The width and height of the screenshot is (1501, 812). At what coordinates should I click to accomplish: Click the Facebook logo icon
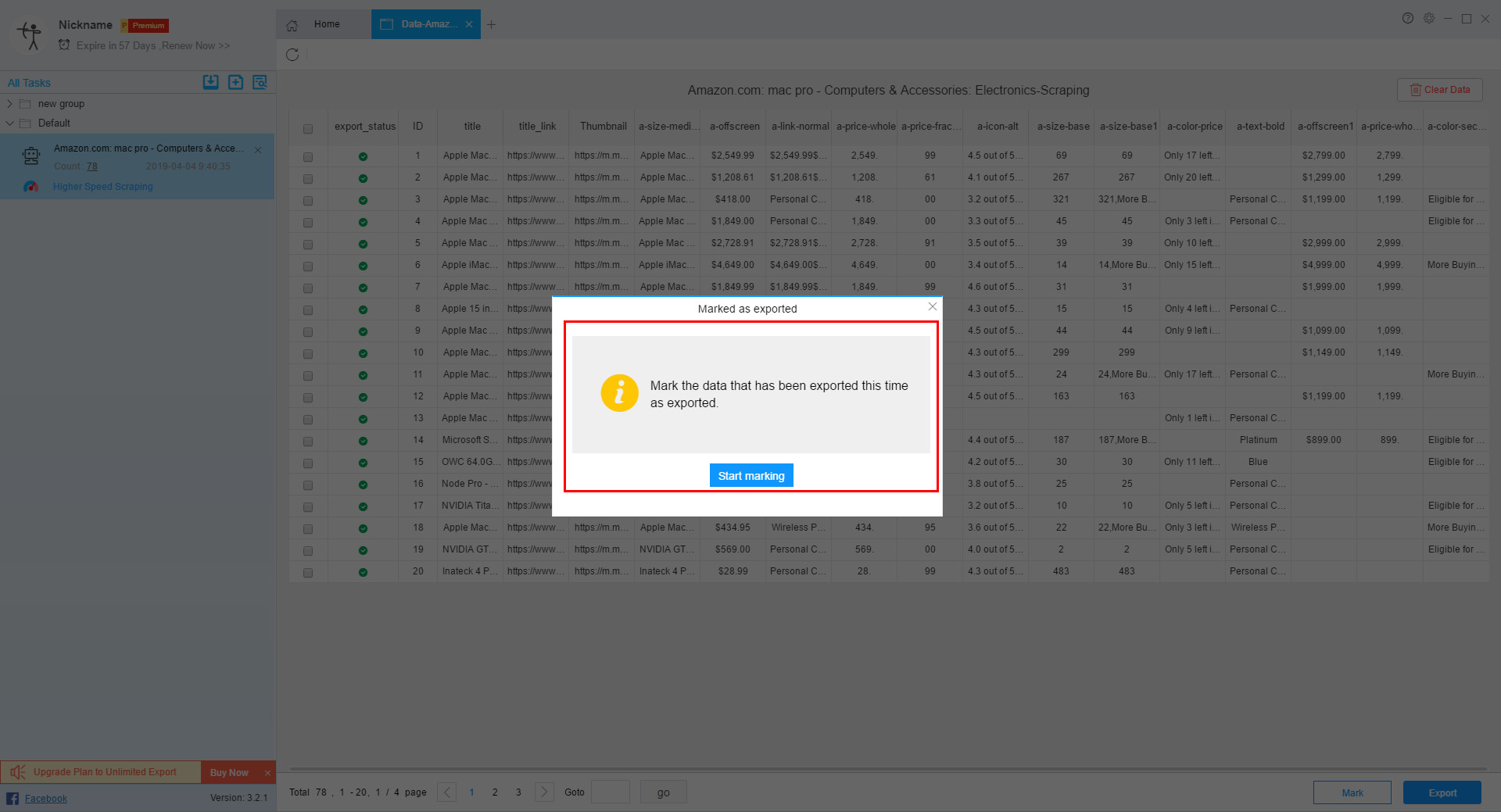[x=13, y=798]
